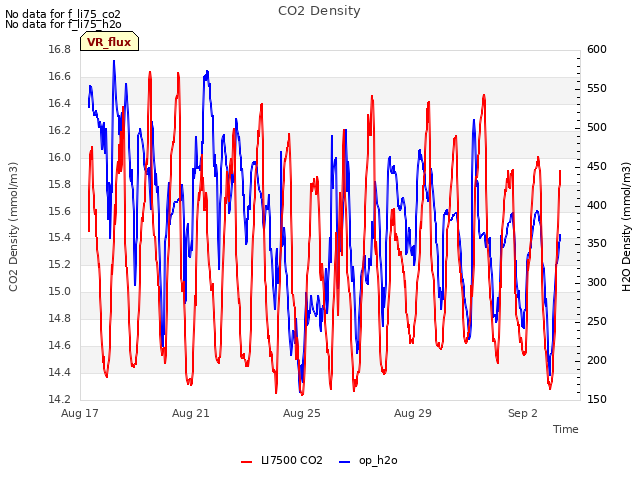
Task: Select the op_h2o legend label
Action: click(x=378, y=460)
